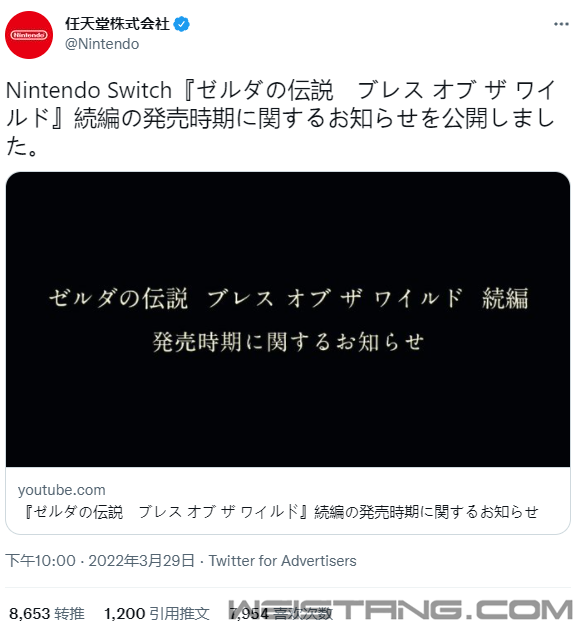Open the Nintendo red logo profile avatar
This screenshot has height=633, width=586.
[x=29, y=35]
